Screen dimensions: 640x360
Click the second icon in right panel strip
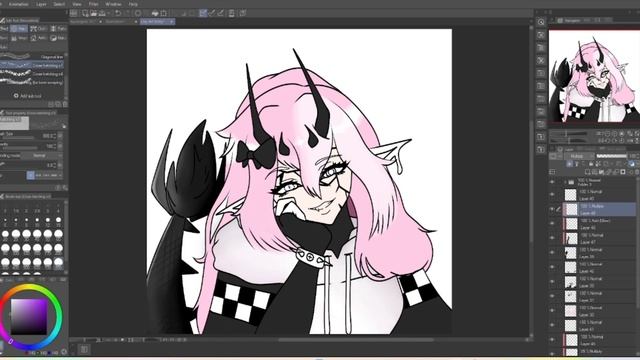tap(541, 35)
